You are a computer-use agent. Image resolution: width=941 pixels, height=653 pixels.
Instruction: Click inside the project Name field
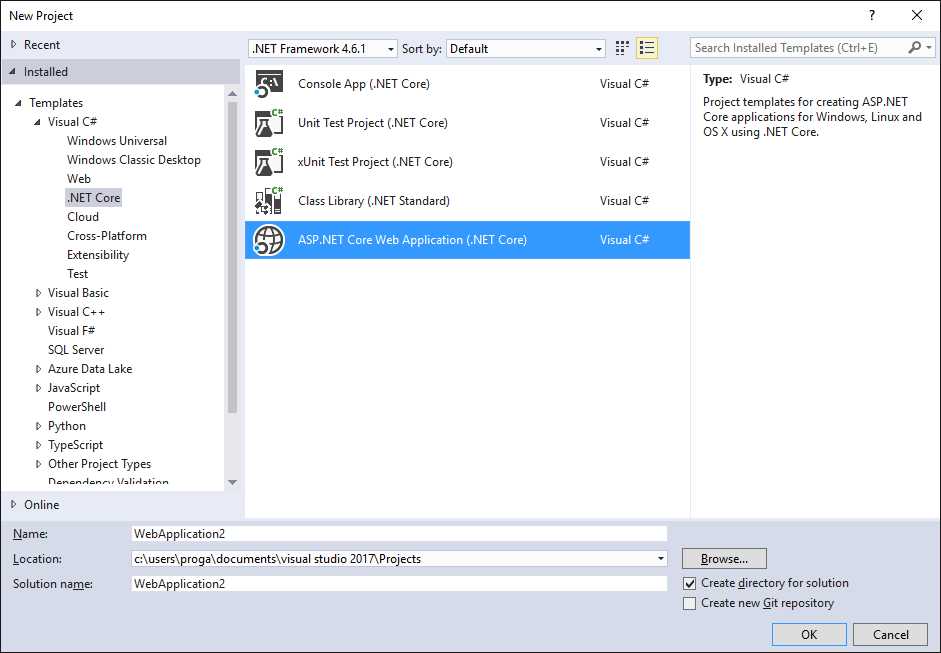click(398, 533)
